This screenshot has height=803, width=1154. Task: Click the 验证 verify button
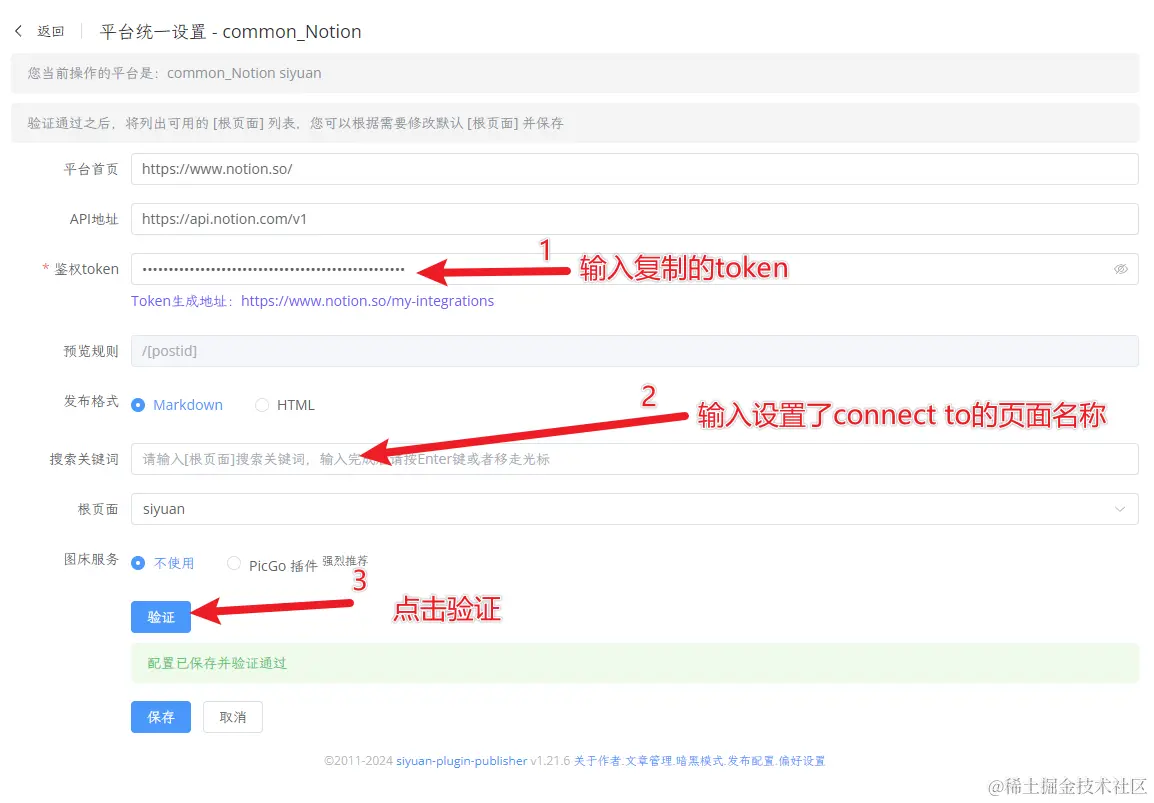click(161, 617)
